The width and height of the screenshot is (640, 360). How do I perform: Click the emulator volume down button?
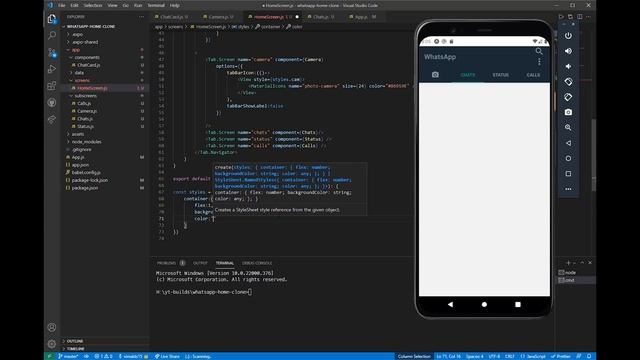click(x=568, y=66)
